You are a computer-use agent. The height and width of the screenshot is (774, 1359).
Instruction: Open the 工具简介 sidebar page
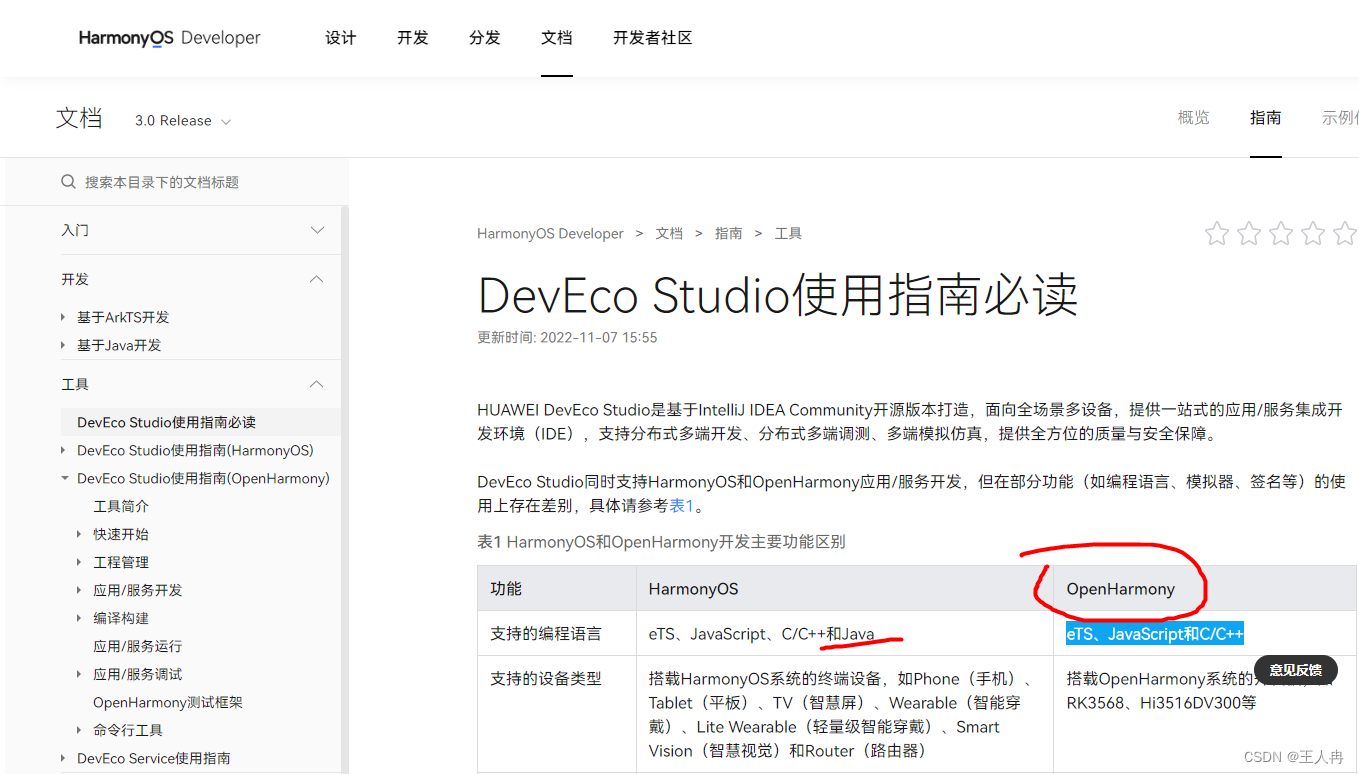[x=121, y=506]
